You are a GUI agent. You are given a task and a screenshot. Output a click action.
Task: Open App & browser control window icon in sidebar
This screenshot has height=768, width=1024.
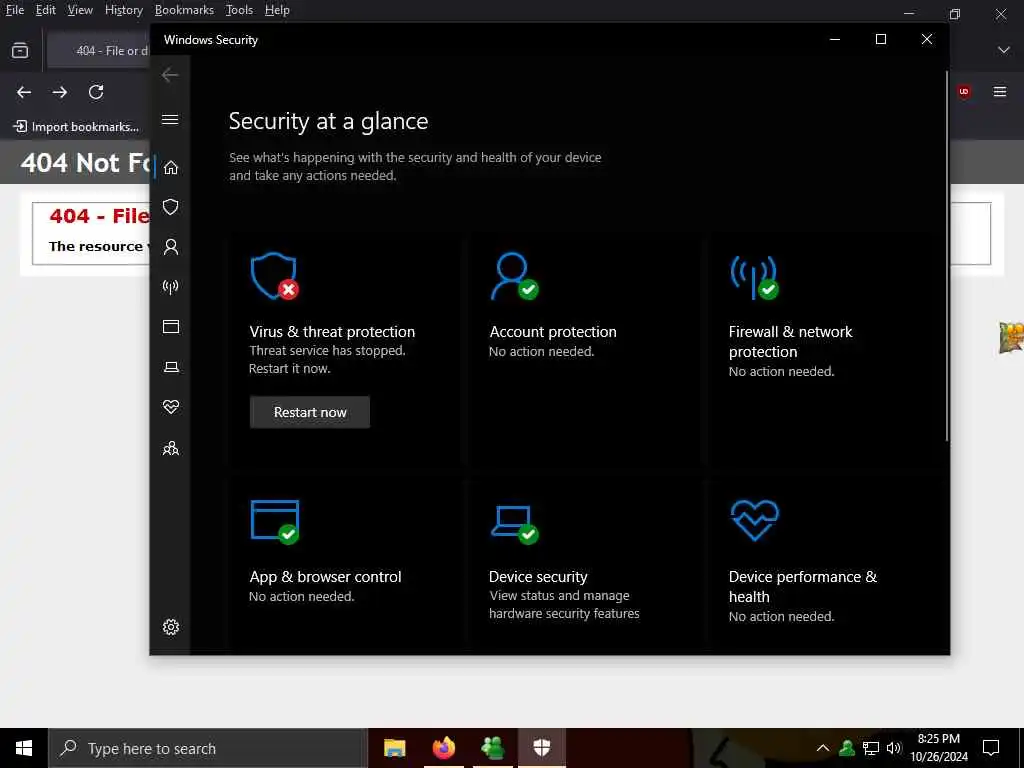click(170, 327)
